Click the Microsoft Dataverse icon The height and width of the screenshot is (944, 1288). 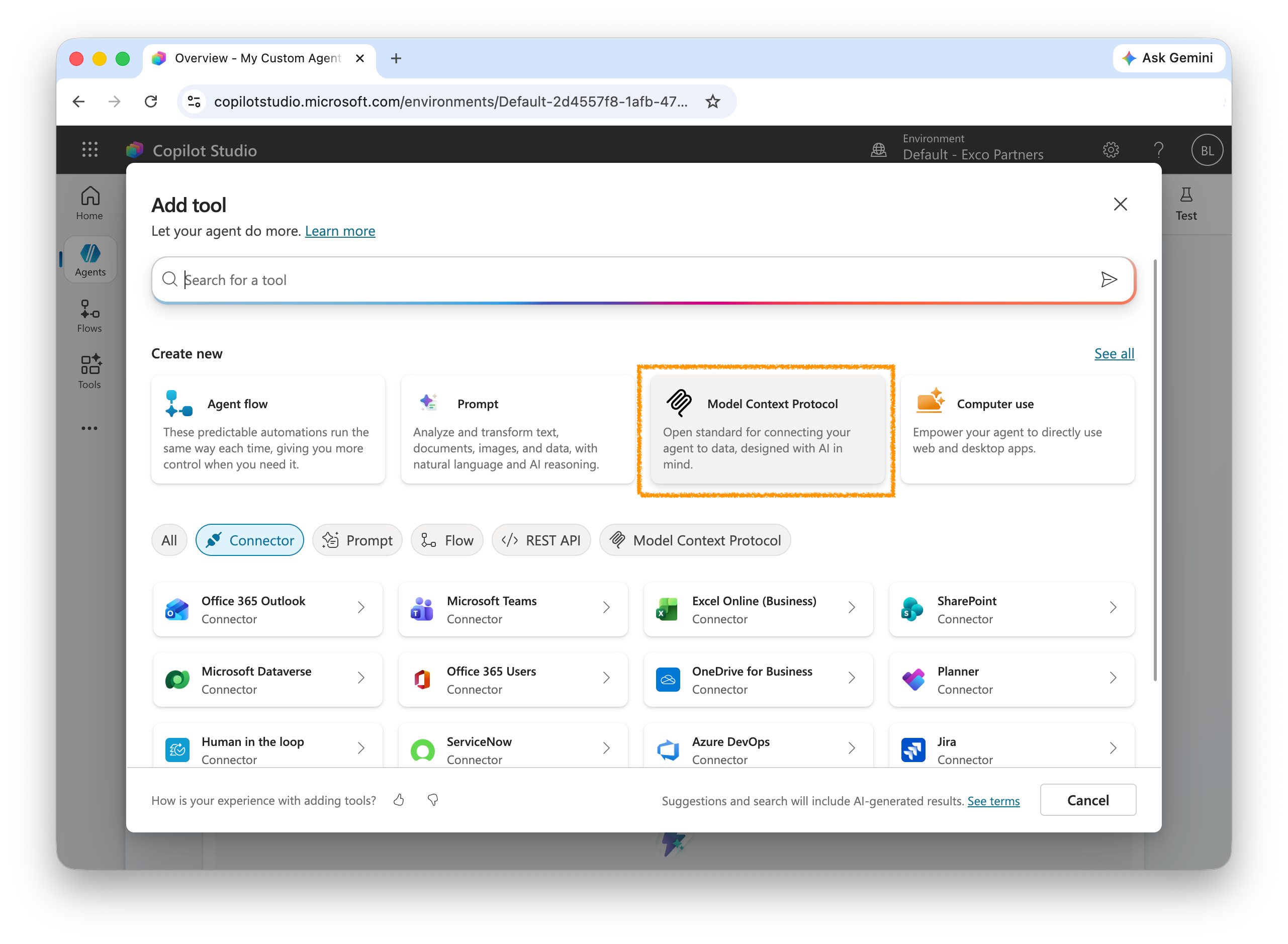pos(177,680)
